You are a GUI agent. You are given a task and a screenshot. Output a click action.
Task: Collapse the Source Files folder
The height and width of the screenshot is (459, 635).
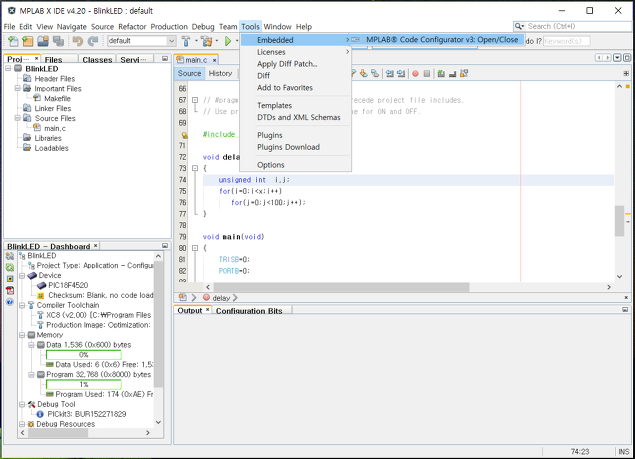click(x=18, y=118)
